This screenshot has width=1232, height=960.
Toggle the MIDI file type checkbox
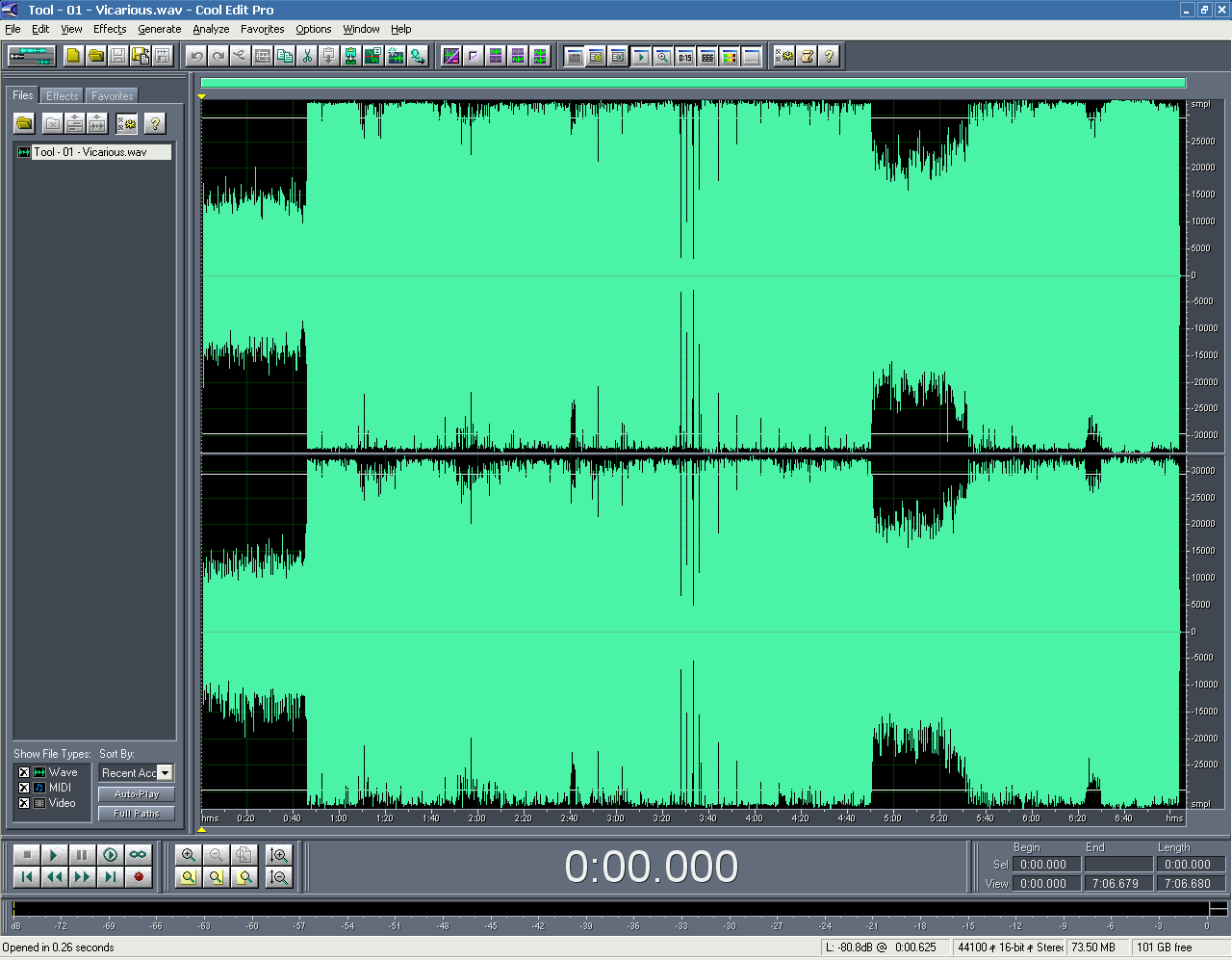[24, 788]
